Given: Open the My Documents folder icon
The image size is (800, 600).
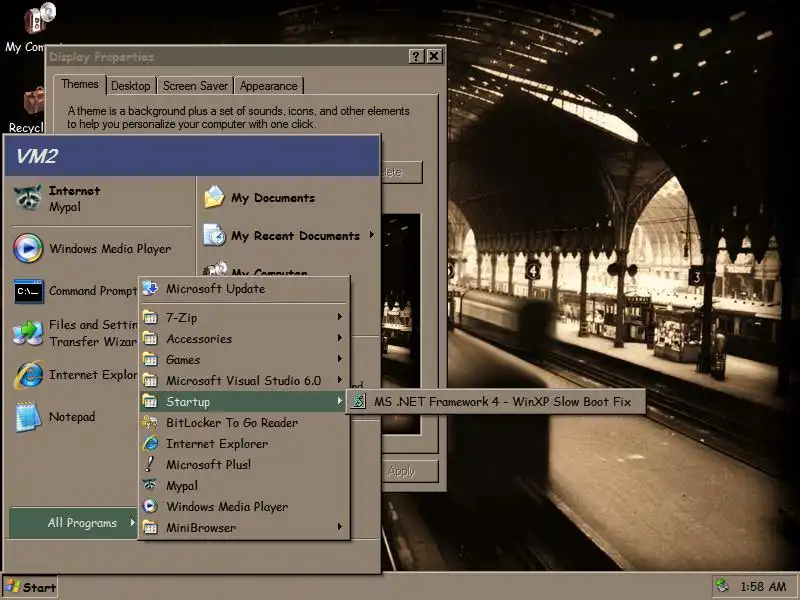Looking at the screenshot, I should tap(214, 197).
